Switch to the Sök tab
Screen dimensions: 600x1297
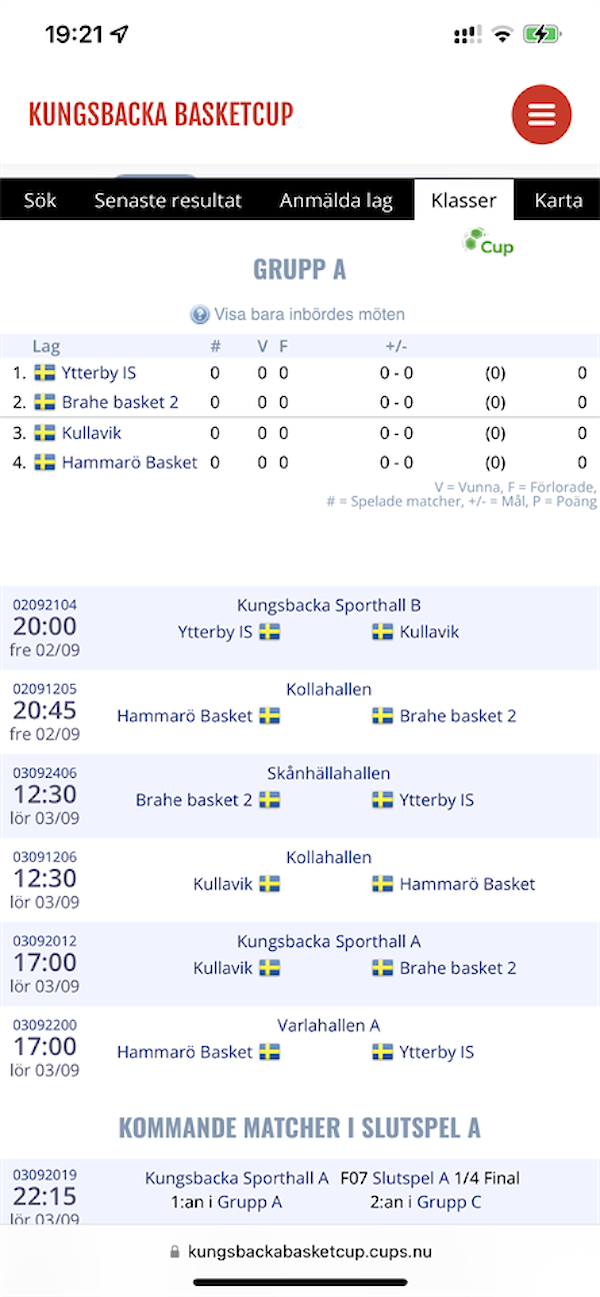pyautogui.click(x=40, y=200)
